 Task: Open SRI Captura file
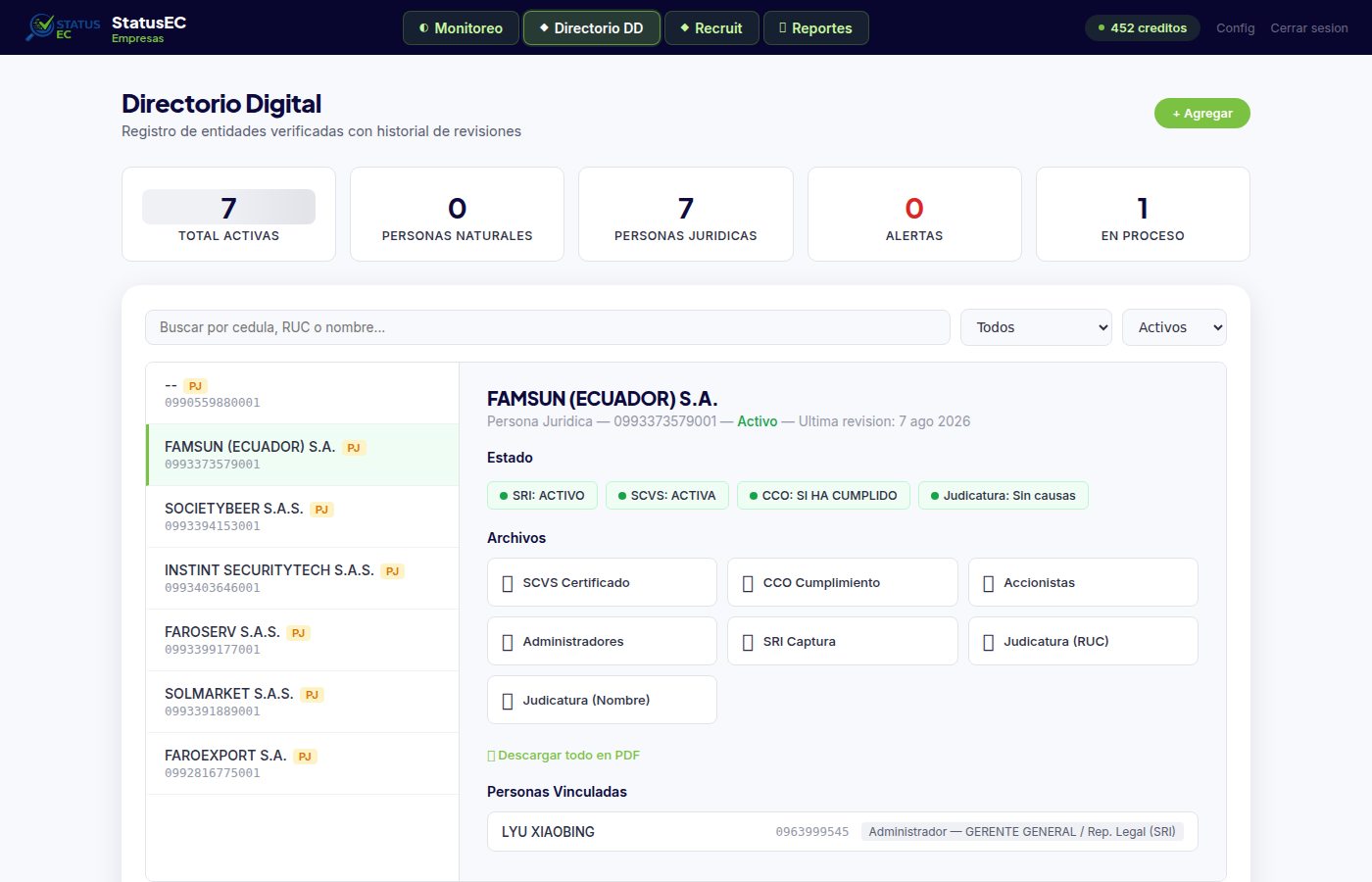(x=843, y=641)
